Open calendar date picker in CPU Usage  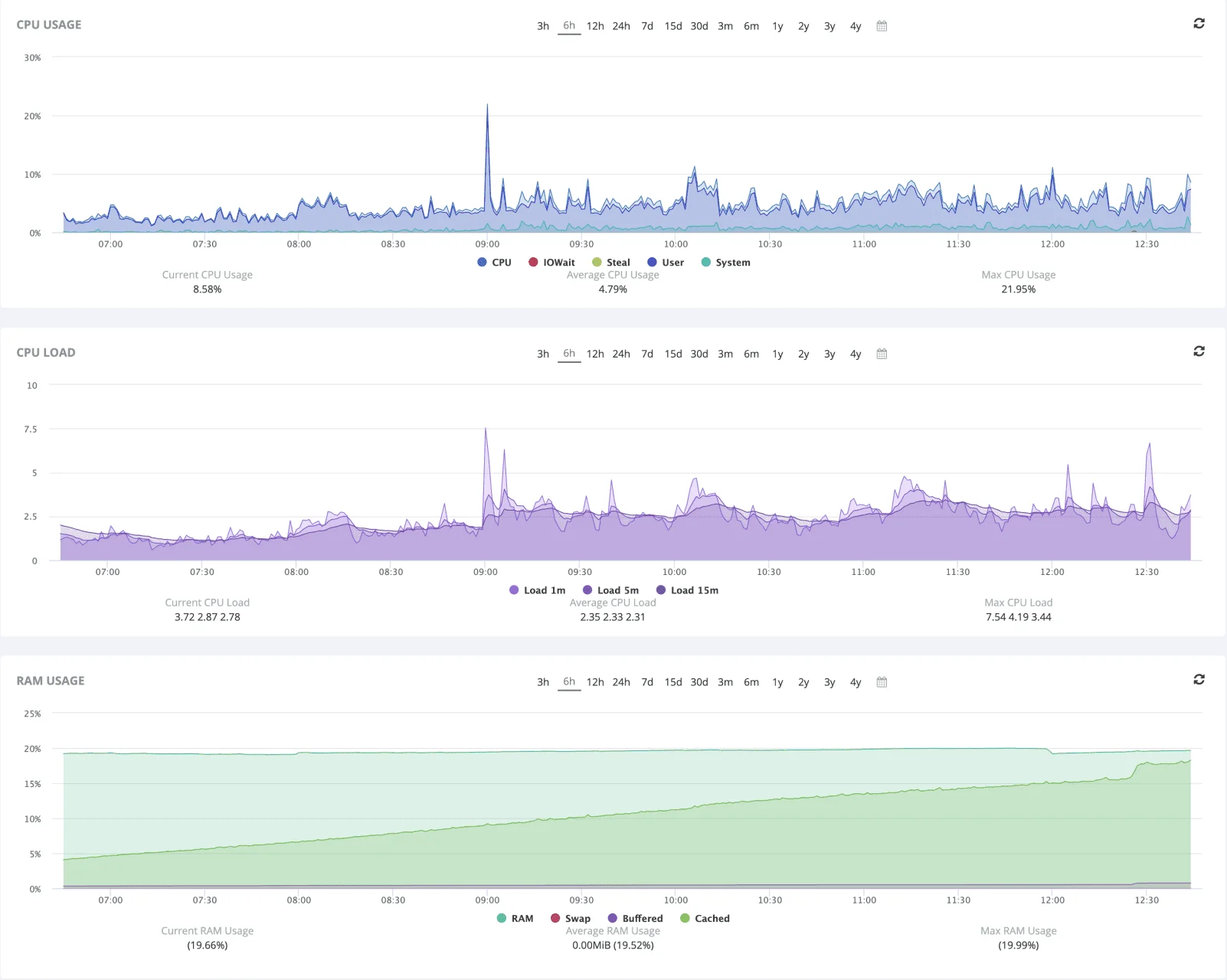pyautogui.click(x=882, y=26)
